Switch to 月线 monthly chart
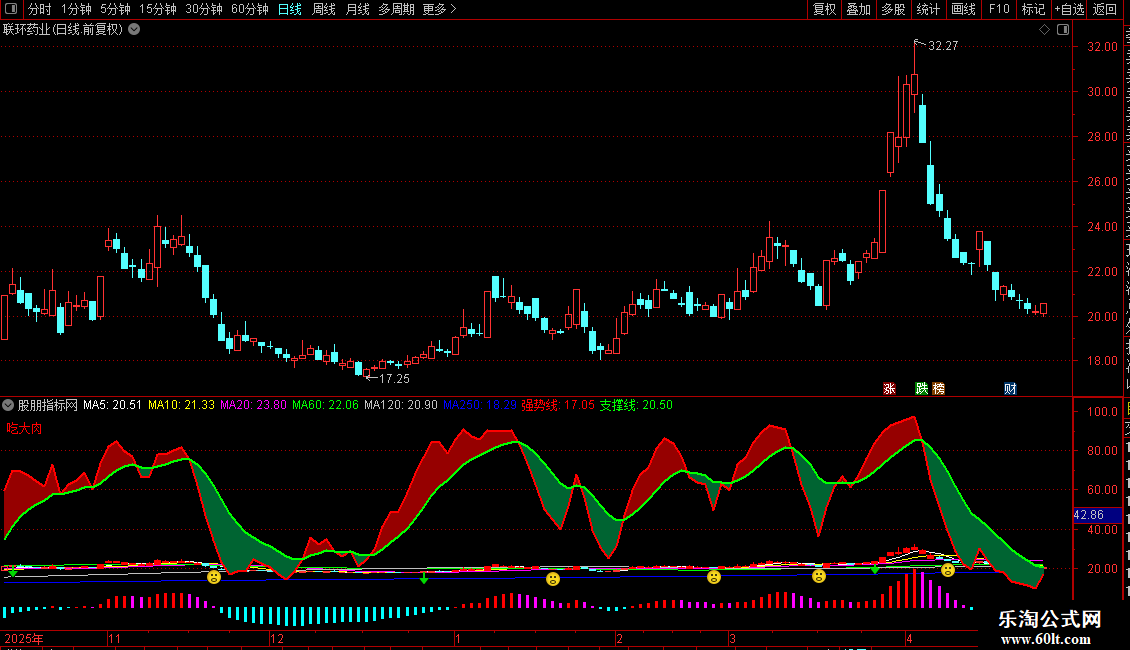Screen dimensions: 1130x650 357,9
